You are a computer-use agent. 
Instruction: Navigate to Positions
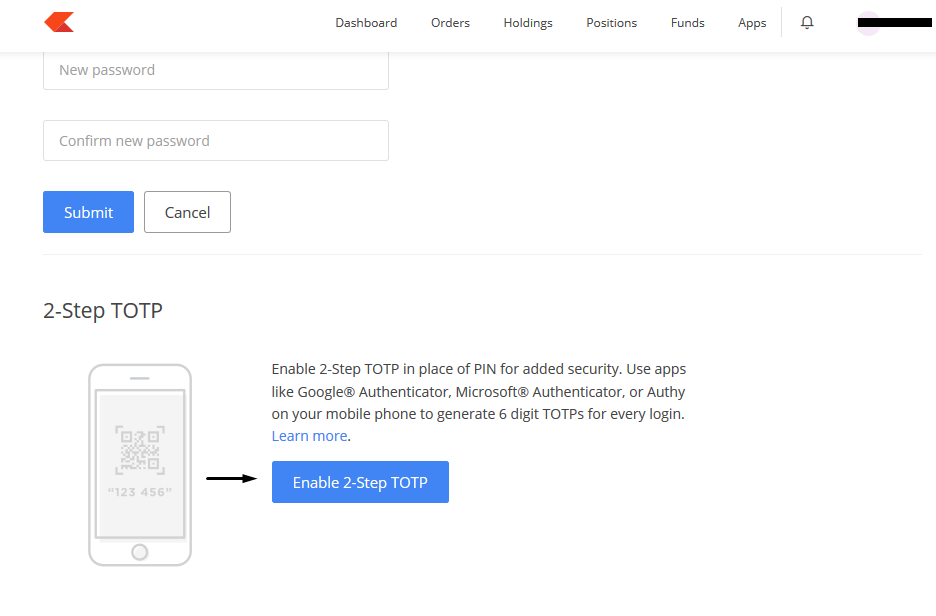pos(611,23)
